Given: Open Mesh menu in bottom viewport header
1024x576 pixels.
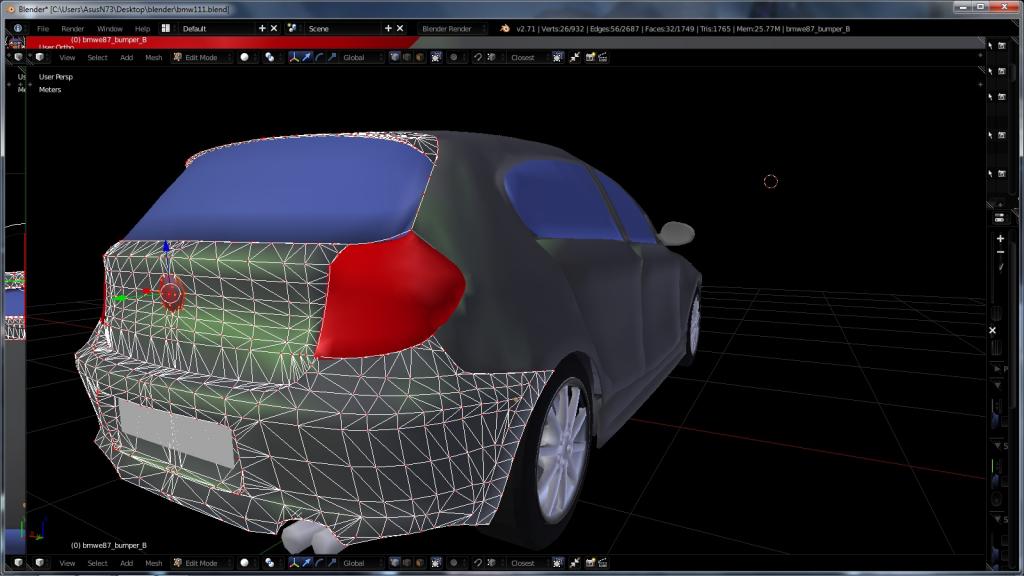Looking at the screenshot, I should pos(153,563).
